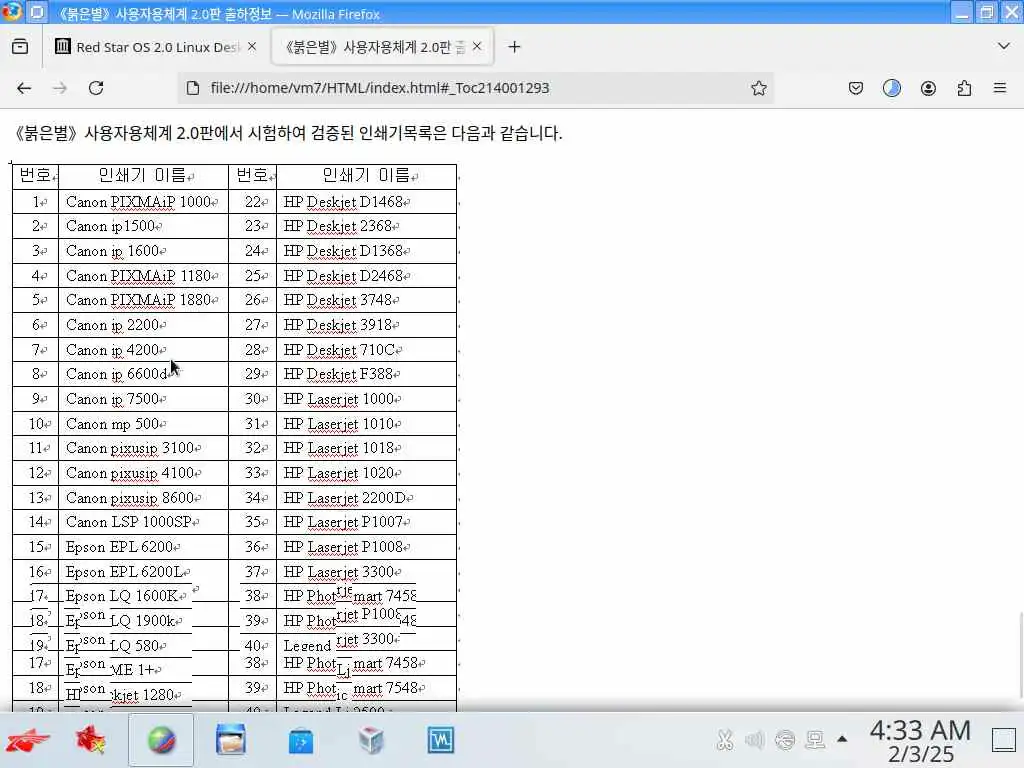Expand hidden tray icons with the up arrow

coord(842,740)
